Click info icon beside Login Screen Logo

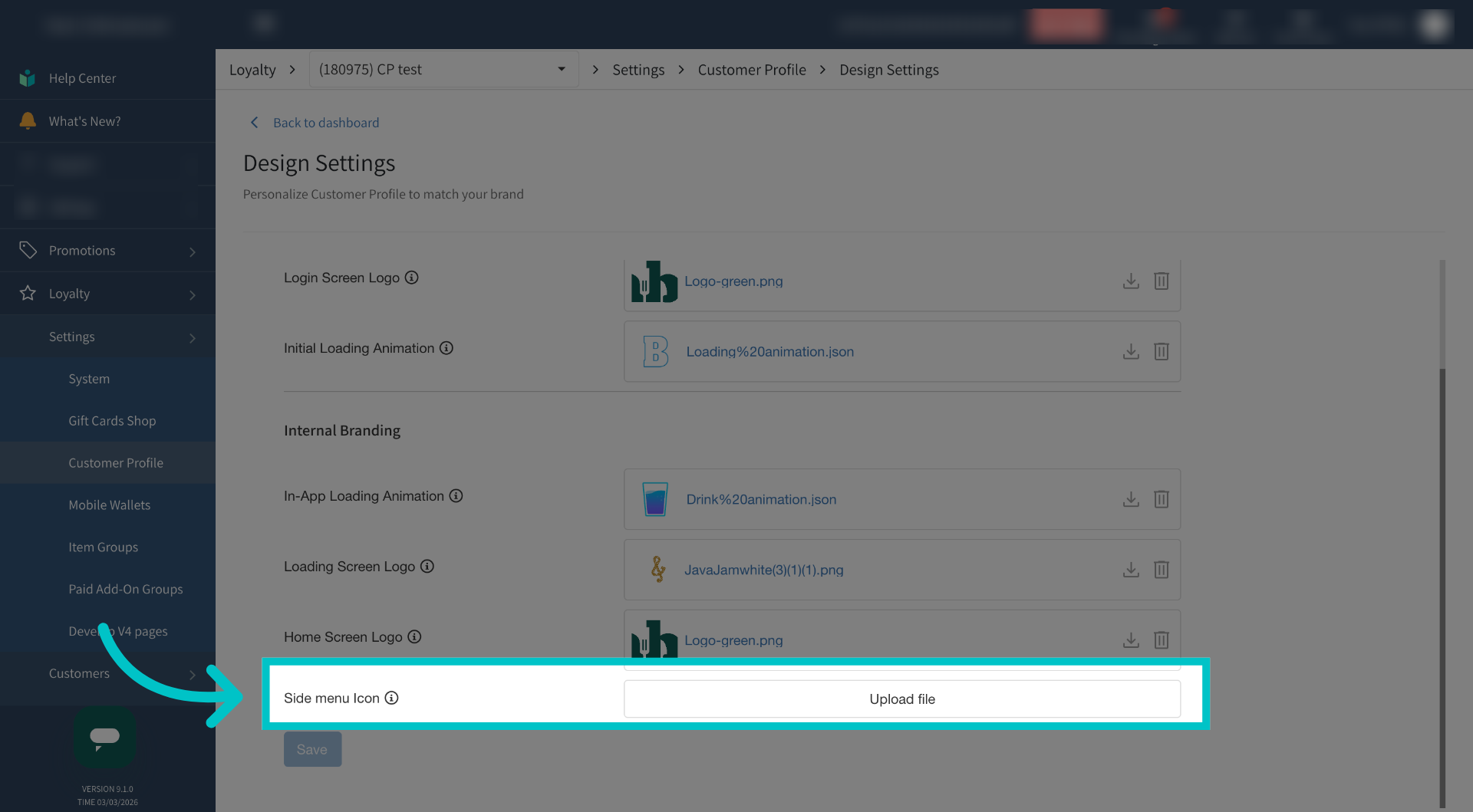tap(412, 278)
